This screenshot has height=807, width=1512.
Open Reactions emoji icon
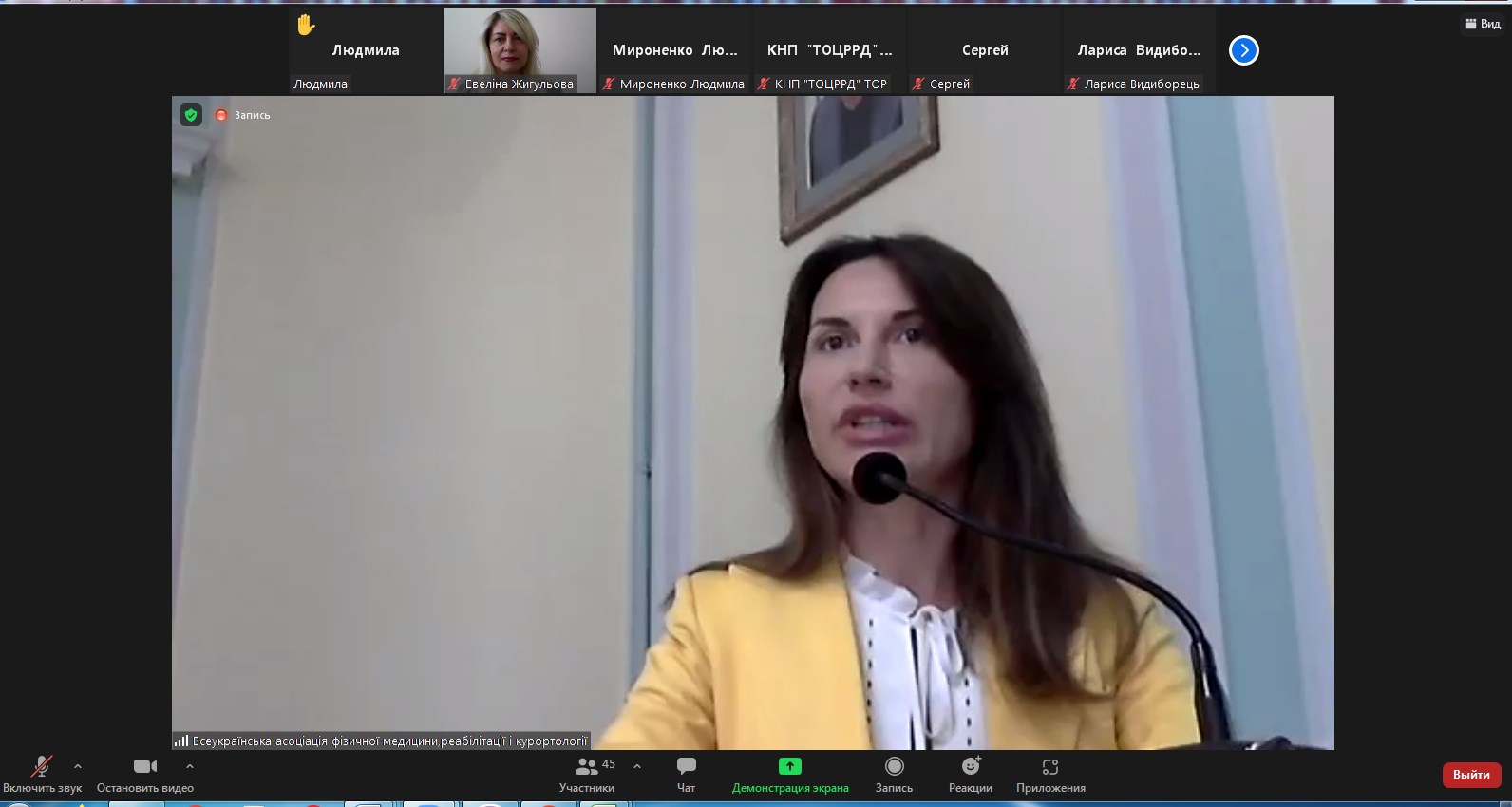[970, 766]
